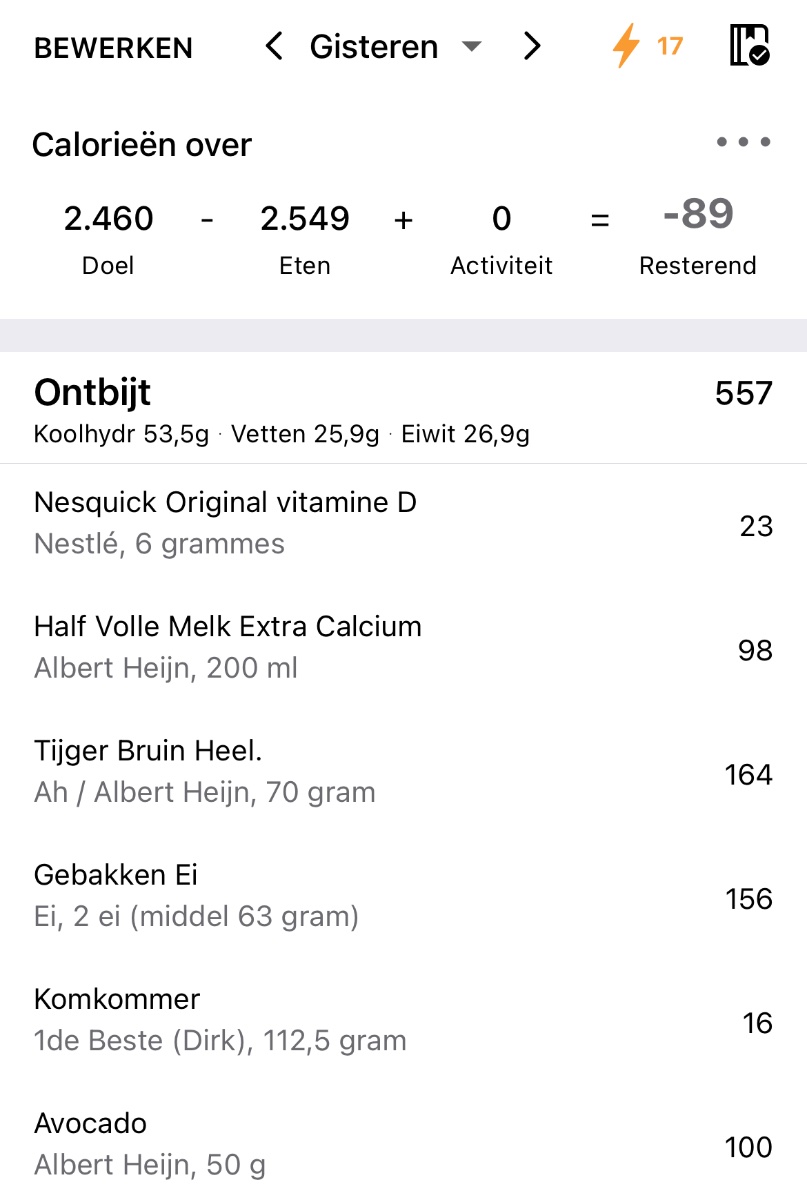Select the Nesquick Original vitamine D entry
The height and width of the screenshot is (1200, 807).
[225, 522]
